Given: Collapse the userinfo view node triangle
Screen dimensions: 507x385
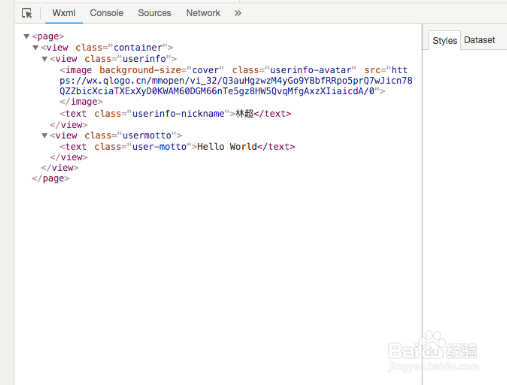Looking at the screenshot, I should point(44,59).
